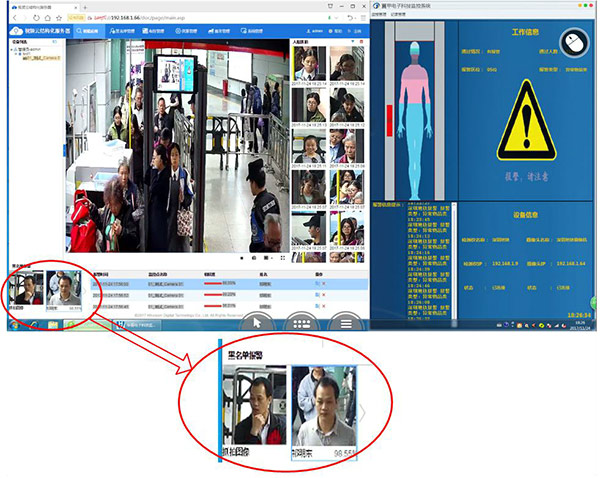This screenshot has height=478, width=600.
Task: Open 记录管理 menu in the detector window
Action: pyautogui.click(x=398, y=14)
